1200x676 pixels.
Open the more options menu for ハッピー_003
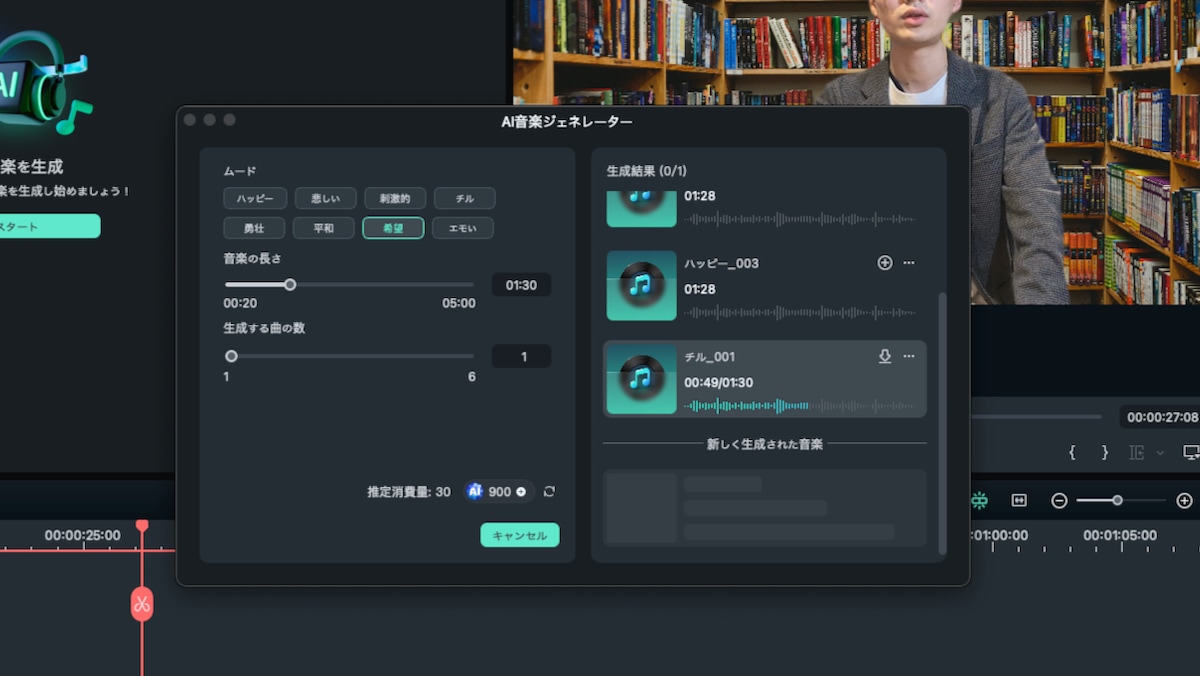pyautogui.click(x=908, y=262)
